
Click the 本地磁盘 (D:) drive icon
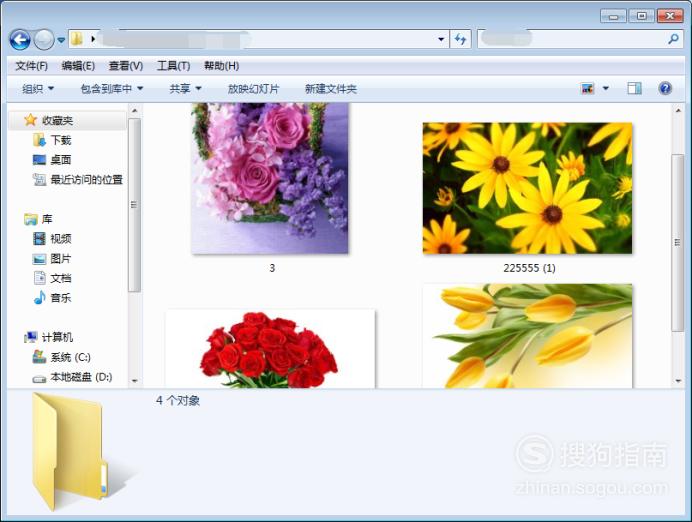(x=39, y=378)
